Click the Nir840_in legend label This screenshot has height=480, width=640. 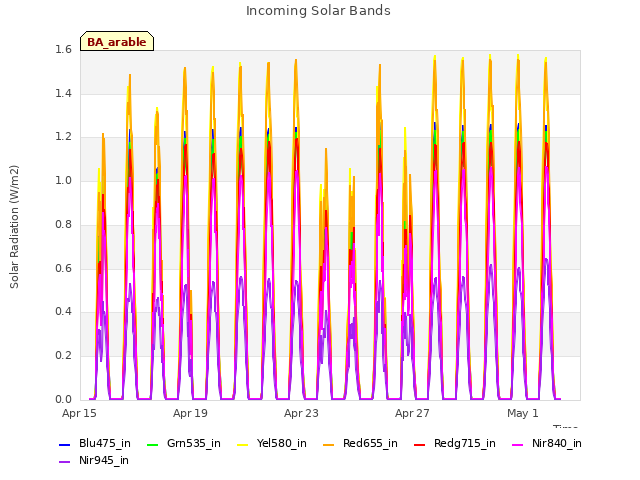557,443
